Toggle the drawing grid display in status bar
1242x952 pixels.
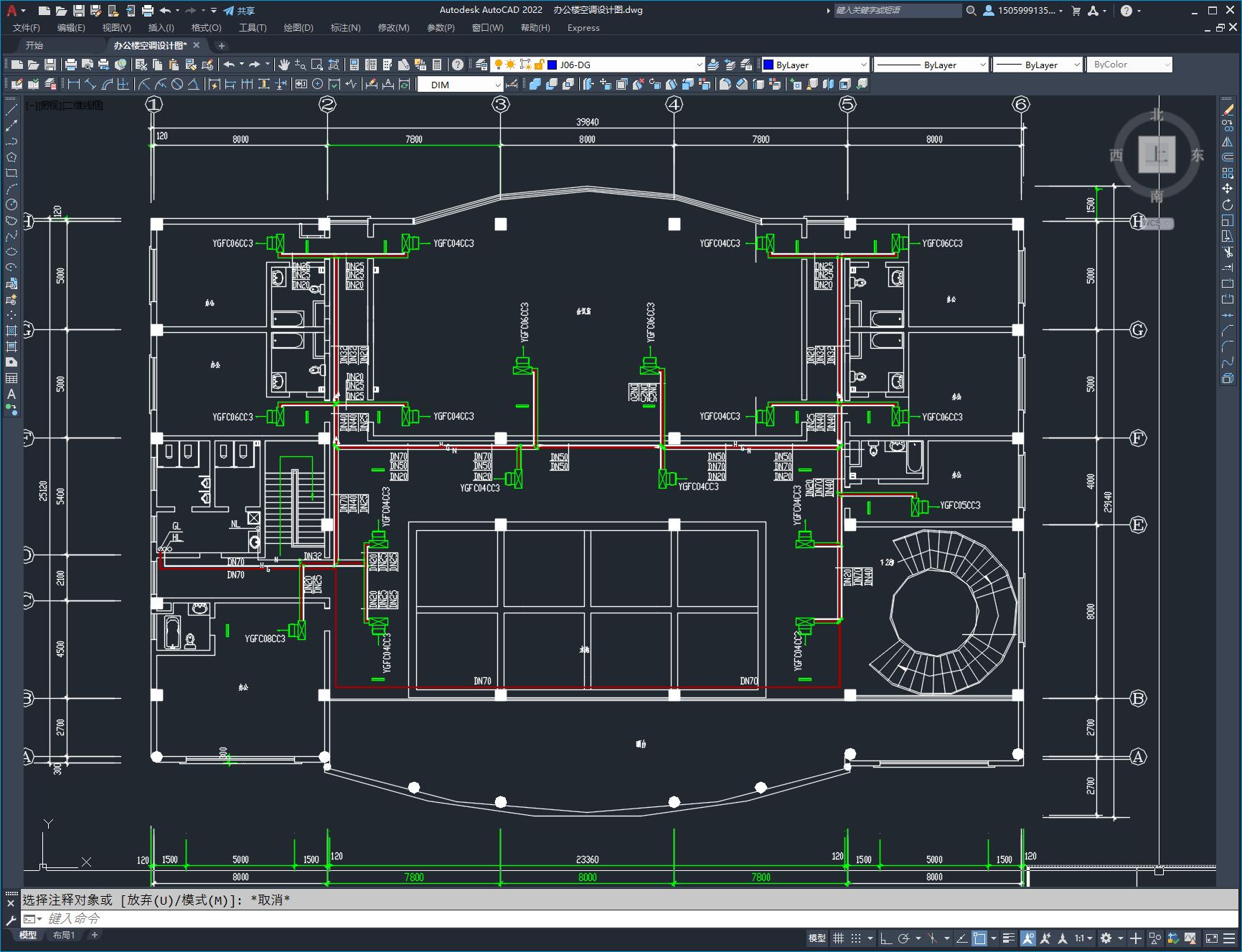point(838,938)
